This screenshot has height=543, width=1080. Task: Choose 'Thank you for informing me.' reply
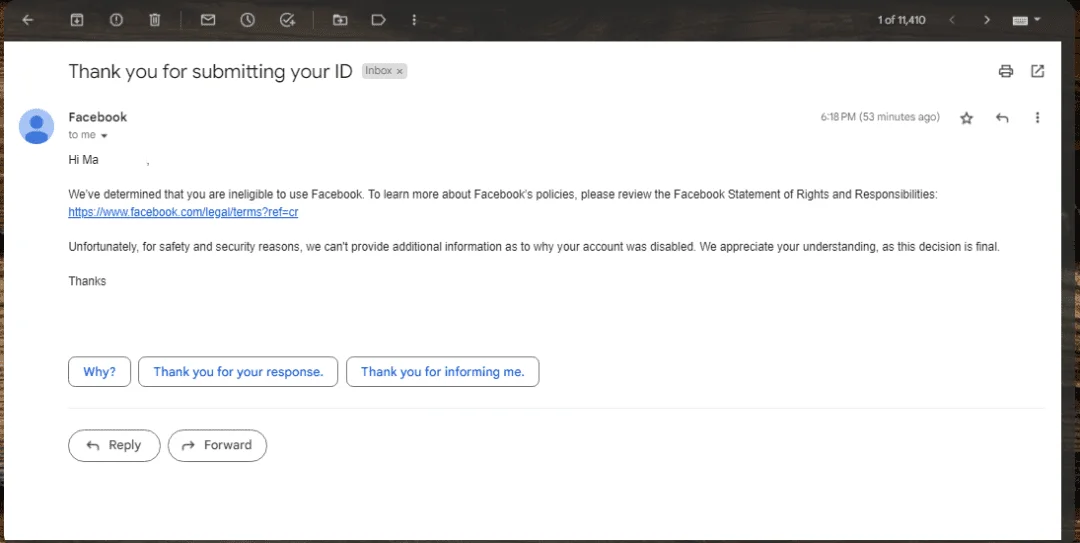tap(442, 371)
